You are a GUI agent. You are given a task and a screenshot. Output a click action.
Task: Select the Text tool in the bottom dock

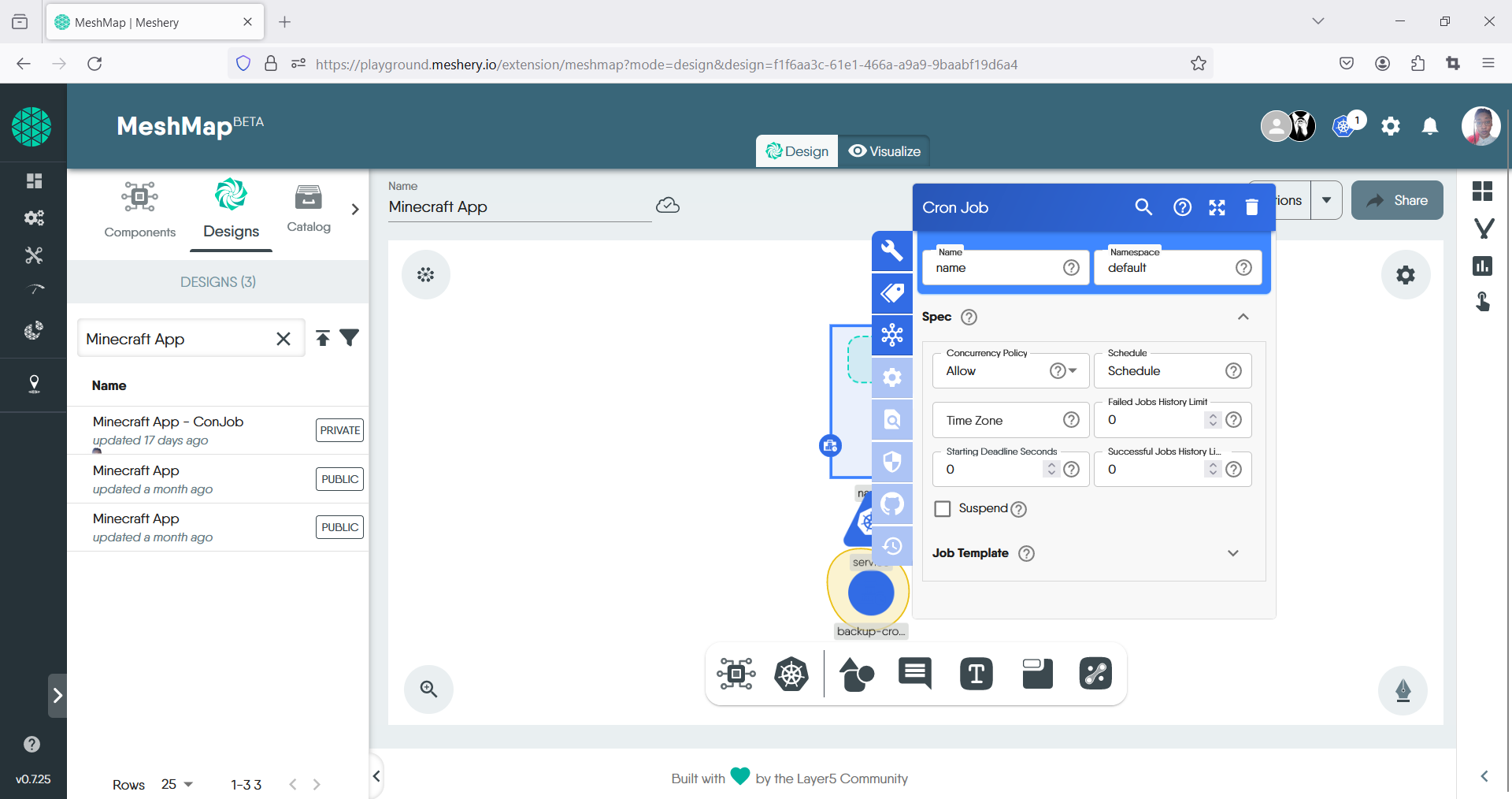click(x=976, y=674)
